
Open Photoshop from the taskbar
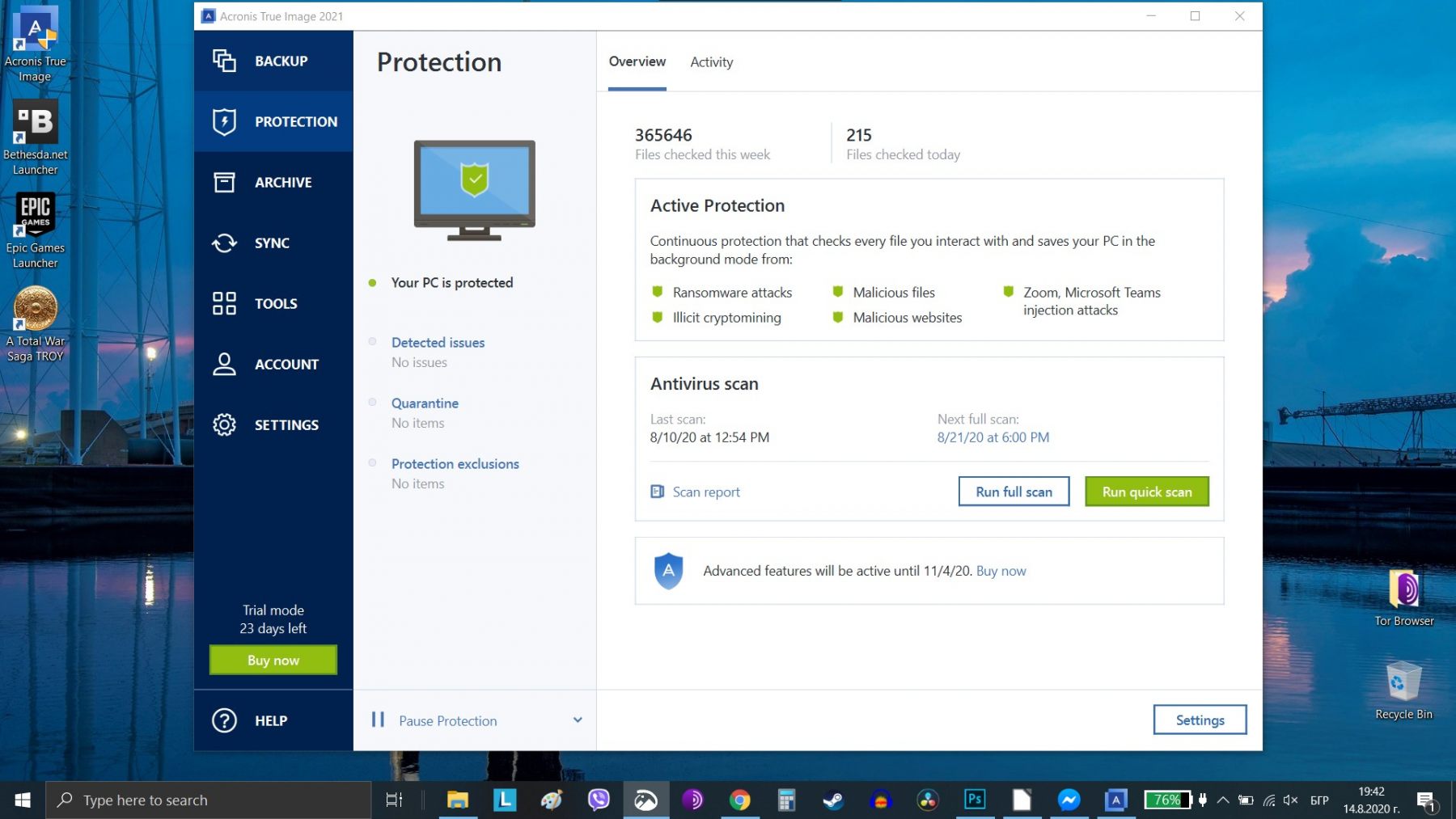[x=975, y=800]
